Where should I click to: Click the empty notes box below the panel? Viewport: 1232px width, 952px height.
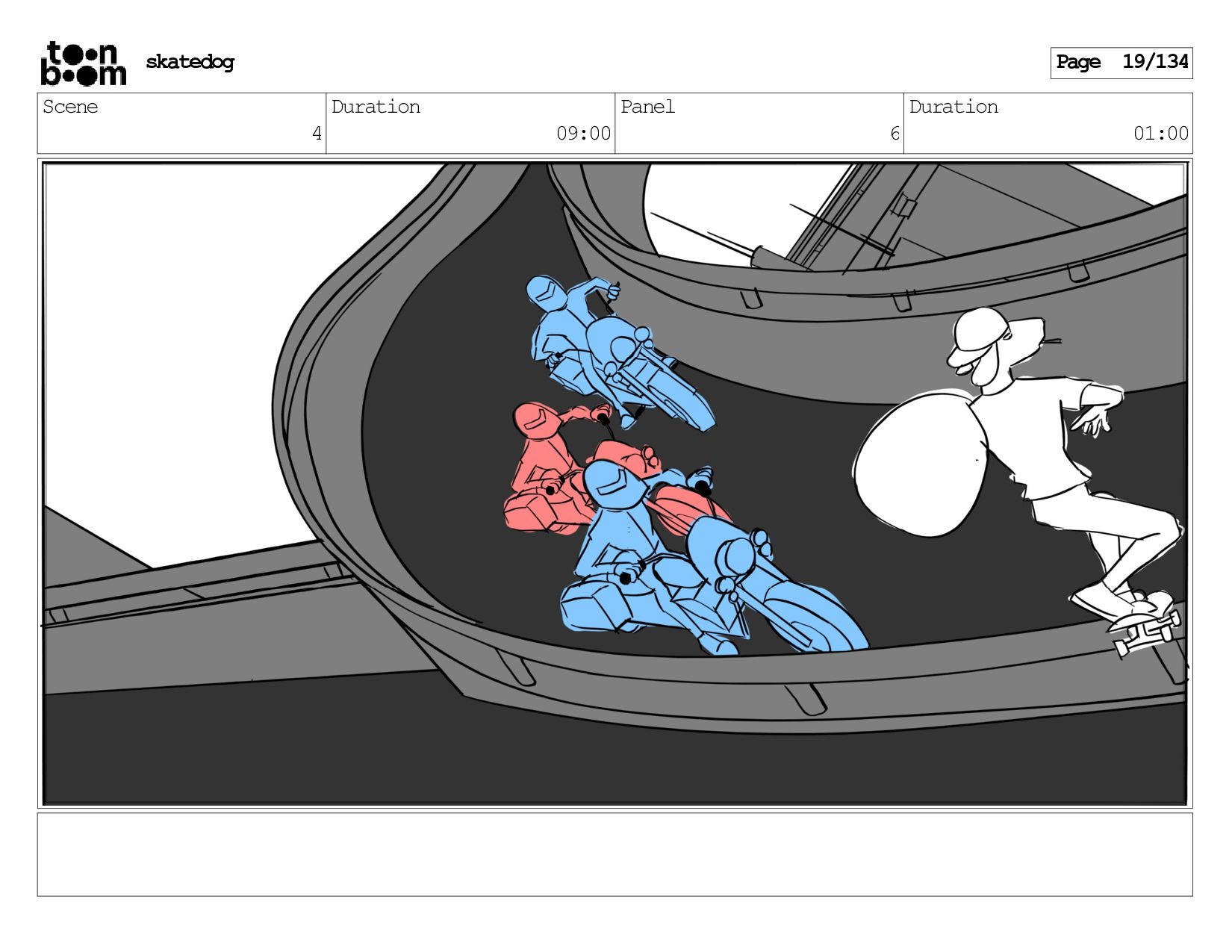tap(615, 854)
